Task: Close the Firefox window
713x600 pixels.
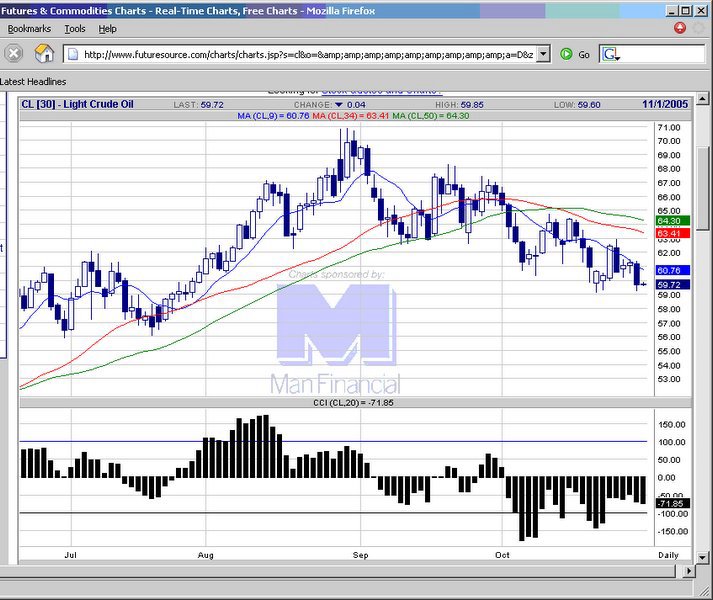Action: (x=701, y=11)
